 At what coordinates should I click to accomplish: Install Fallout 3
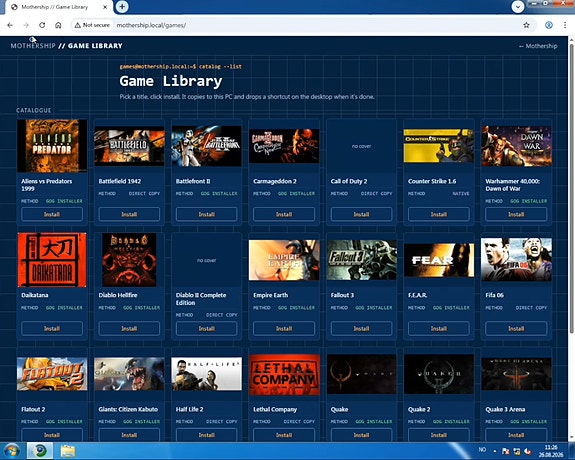(361, 328)
